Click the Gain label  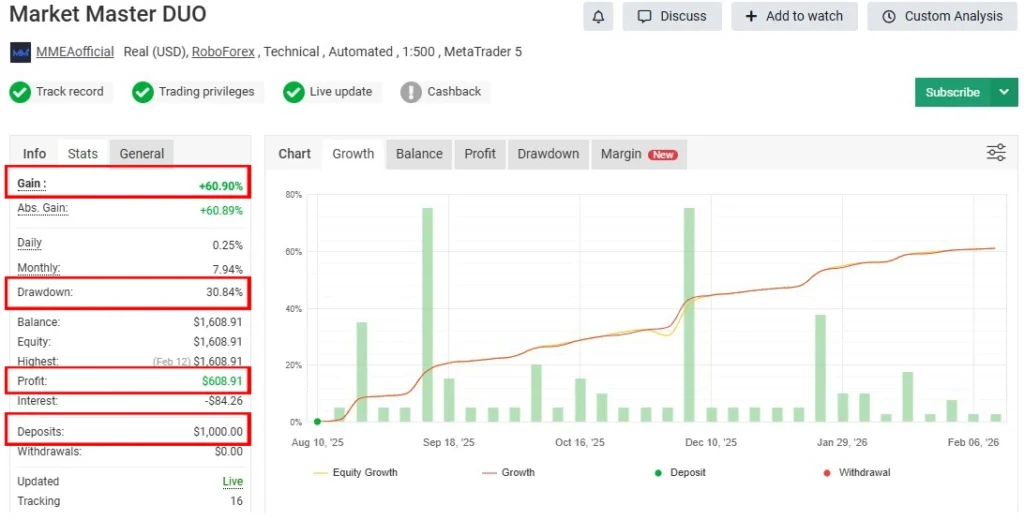pos(31,184)
